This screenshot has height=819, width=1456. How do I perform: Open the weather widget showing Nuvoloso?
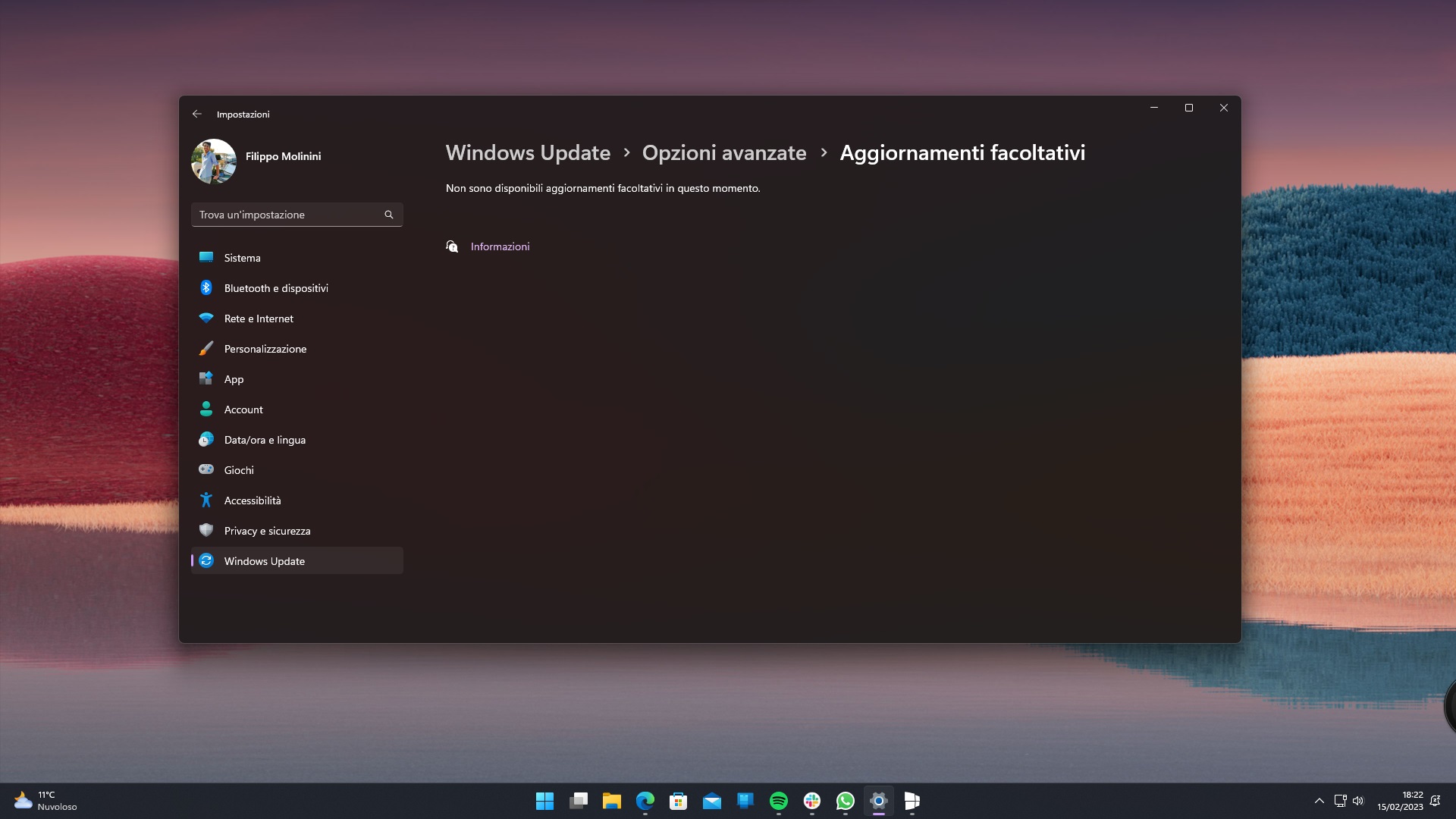point(45,801)
